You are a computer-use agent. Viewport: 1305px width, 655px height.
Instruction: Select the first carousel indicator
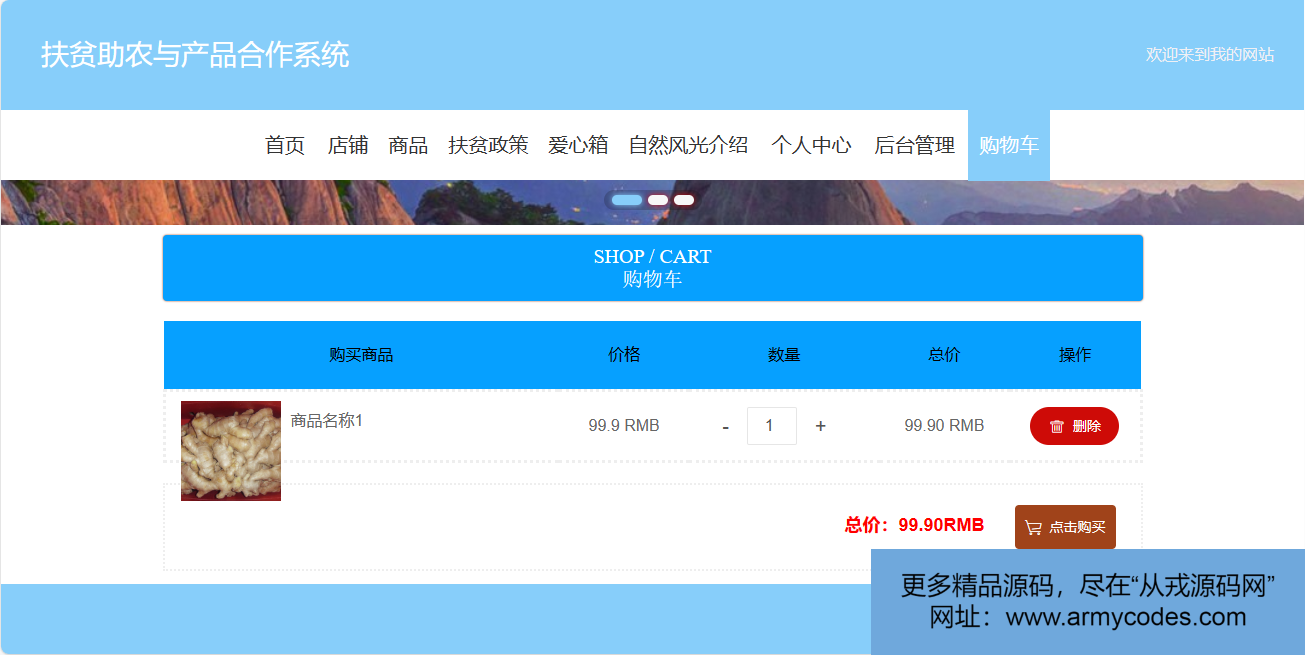[627, 200]
